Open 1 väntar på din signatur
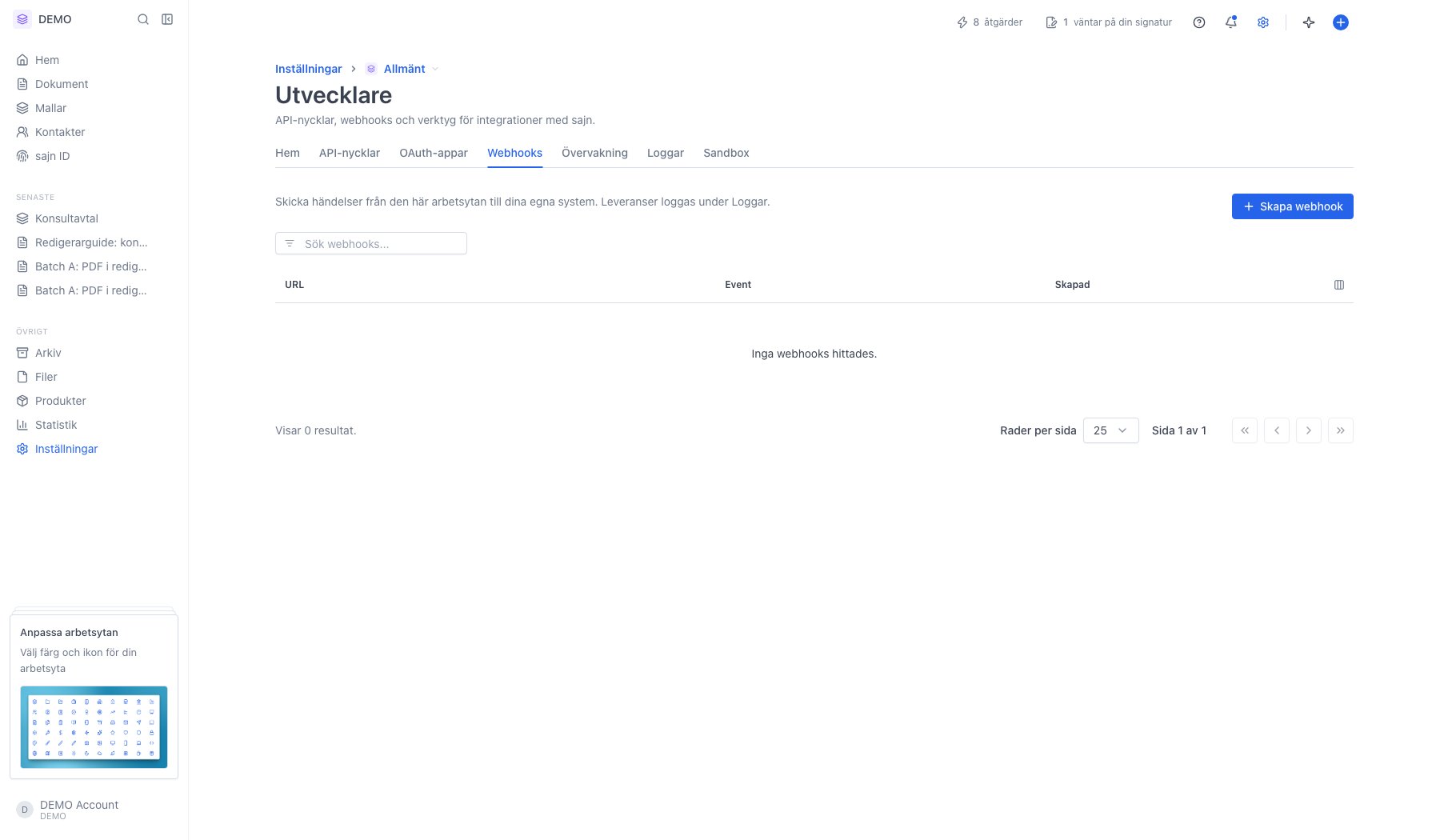This screenshot has width=1440, height=840. tap(1109, 22)
